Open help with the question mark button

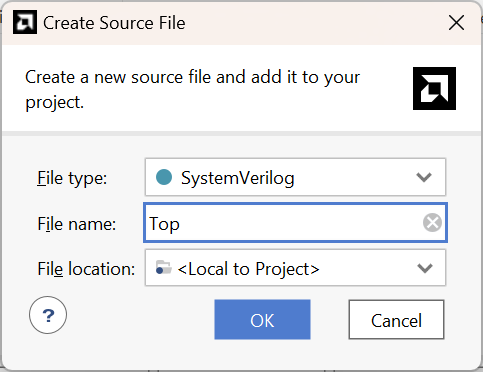click(48, 315)
